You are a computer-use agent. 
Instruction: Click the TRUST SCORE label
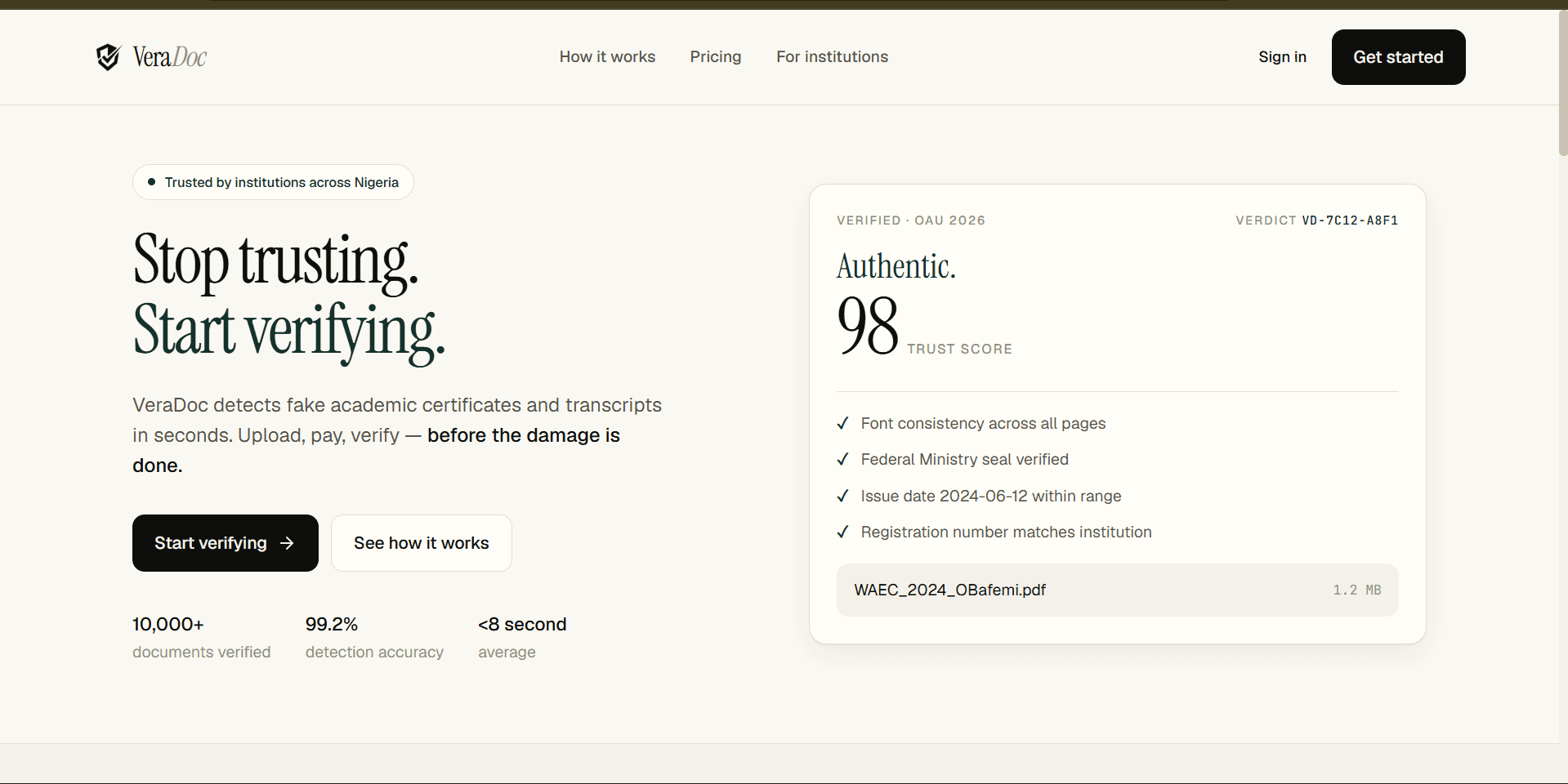pyautogui.click(x=959, y=349)
